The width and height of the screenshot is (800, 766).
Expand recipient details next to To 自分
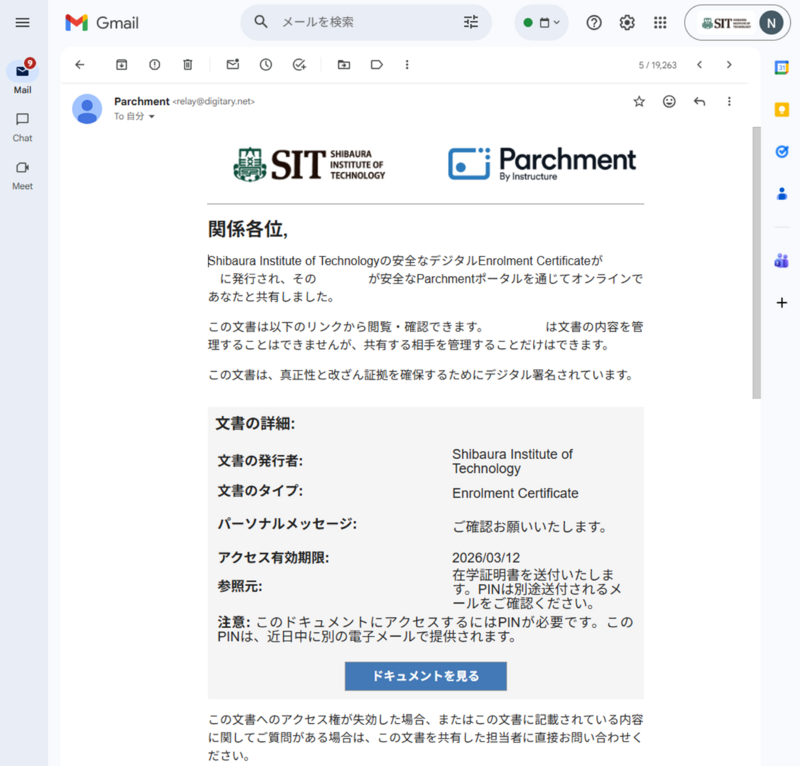pos(152,117)
